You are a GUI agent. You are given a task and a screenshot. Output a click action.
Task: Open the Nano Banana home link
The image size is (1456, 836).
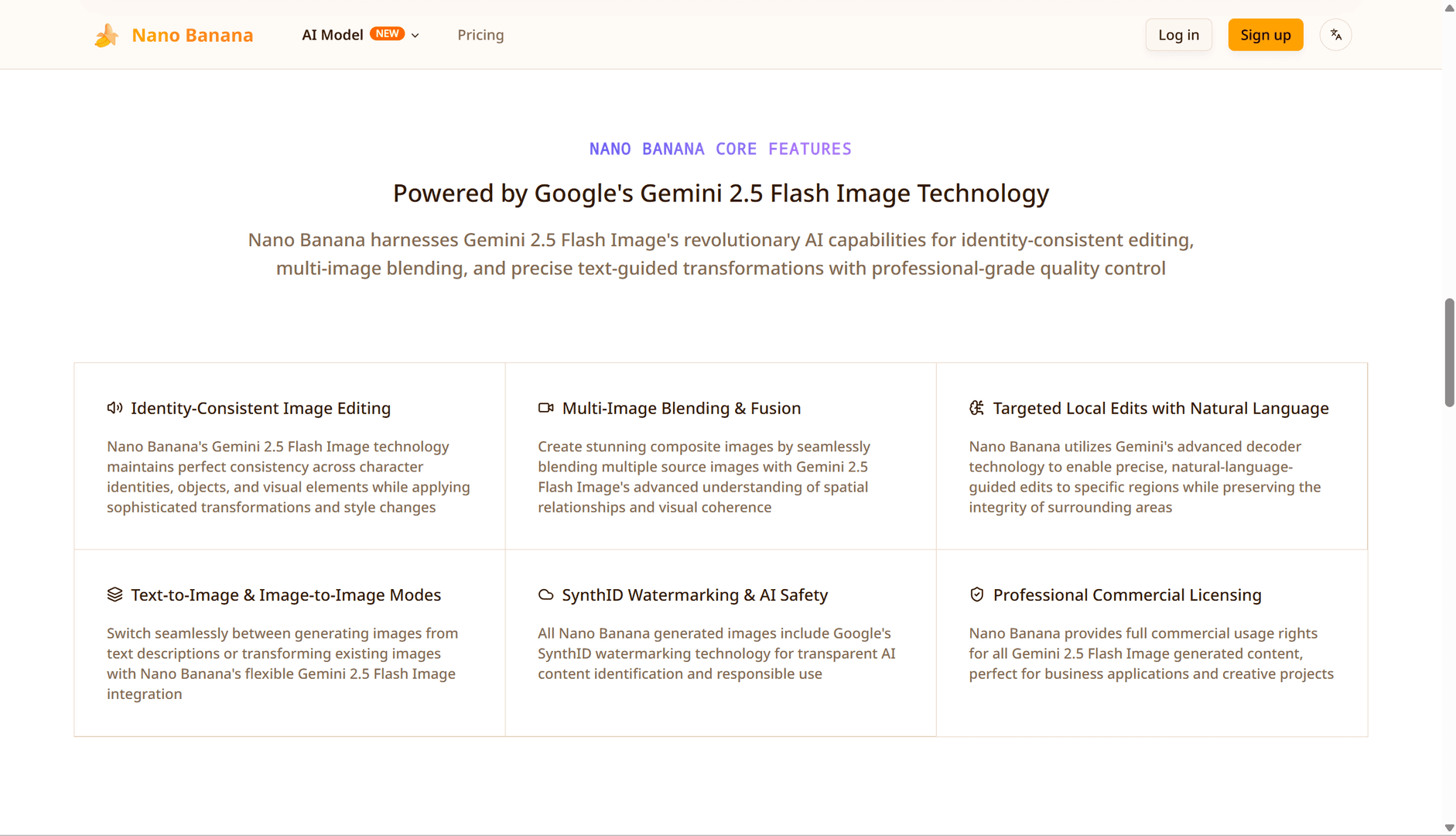click(173, 35)
